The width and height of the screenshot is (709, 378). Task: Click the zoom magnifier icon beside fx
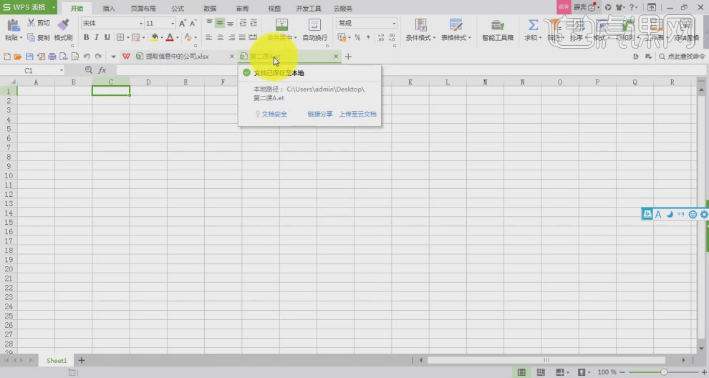[x=89, y=70]
